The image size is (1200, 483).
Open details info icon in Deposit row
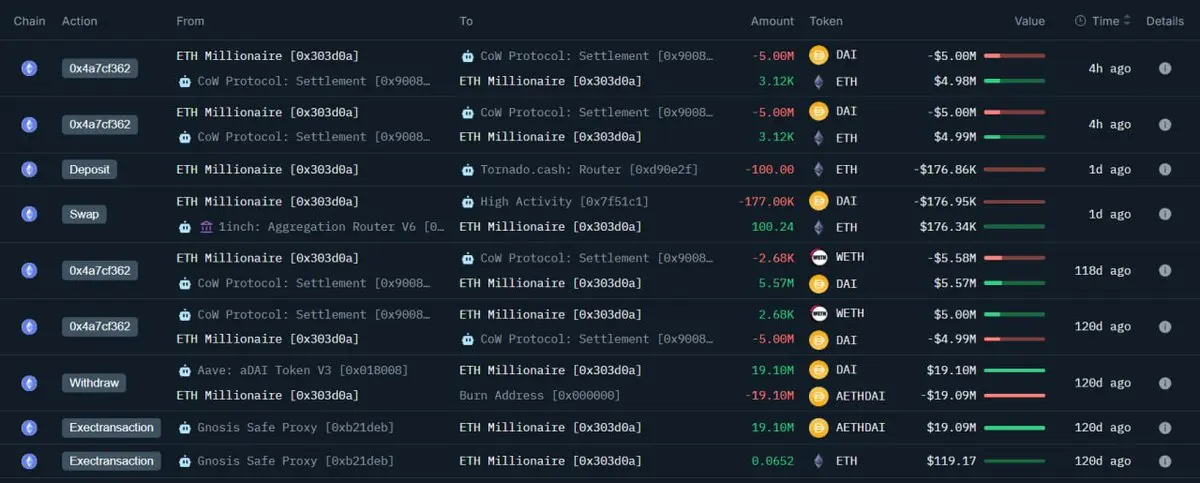point(1165,170)
